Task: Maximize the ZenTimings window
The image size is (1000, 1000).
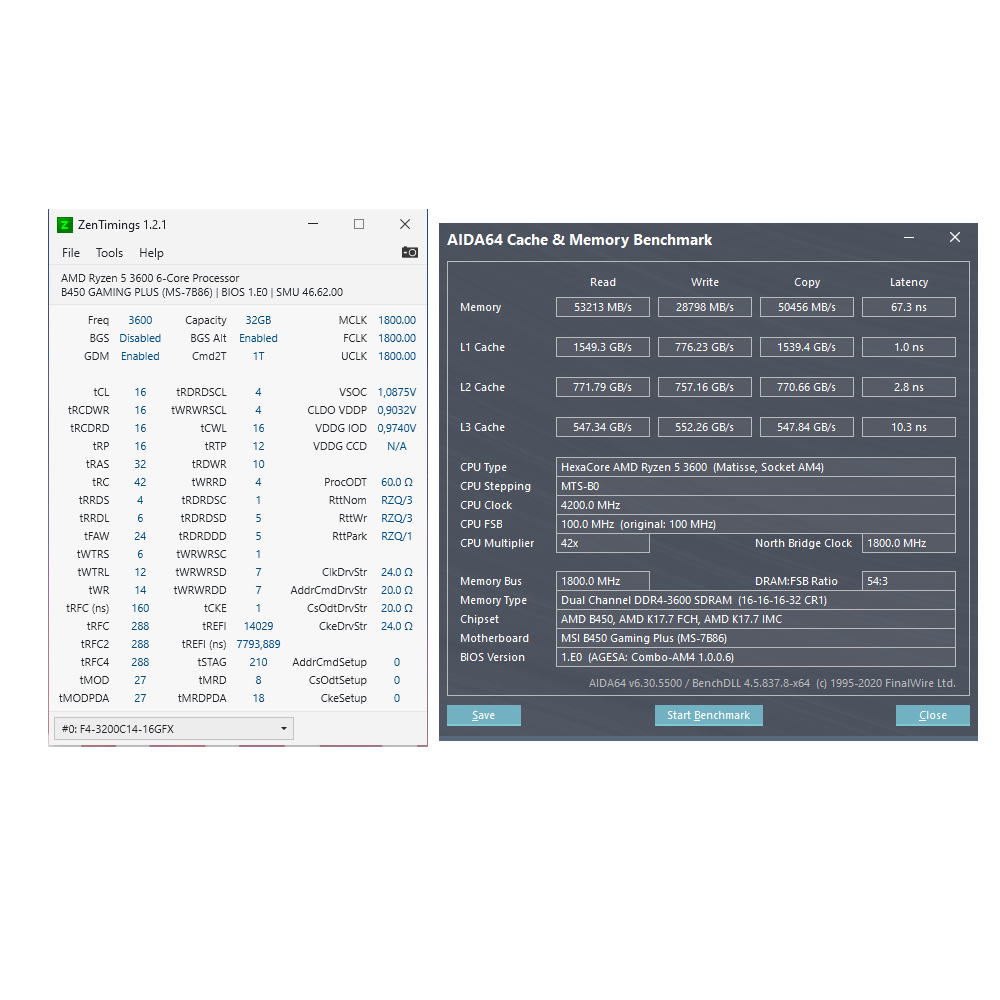Action: pyautogui.click(x=359, y=224)
